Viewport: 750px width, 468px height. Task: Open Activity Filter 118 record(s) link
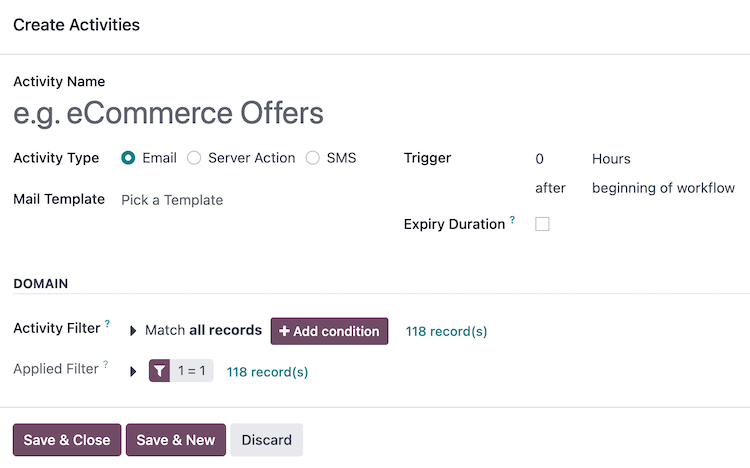tap(446, 331)
